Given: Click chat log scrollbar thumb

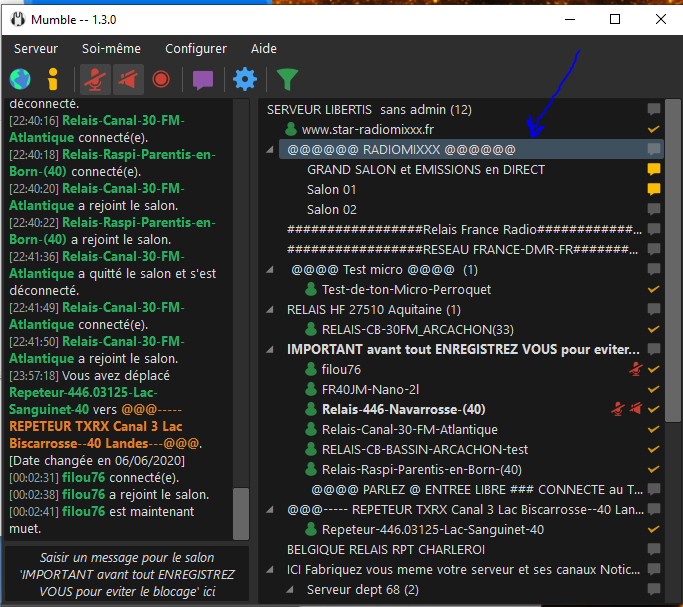Looking at the screenshot, I should (241, 514).
